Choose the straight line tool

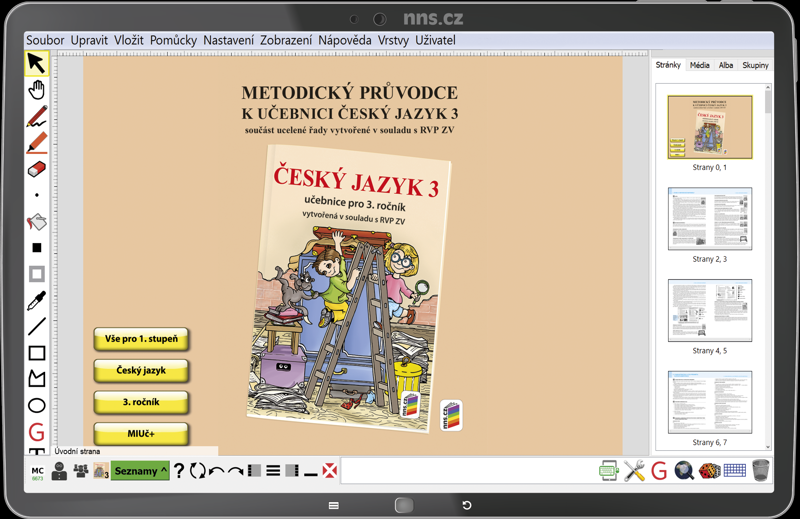pyautogui.click(x=37, y=327)
